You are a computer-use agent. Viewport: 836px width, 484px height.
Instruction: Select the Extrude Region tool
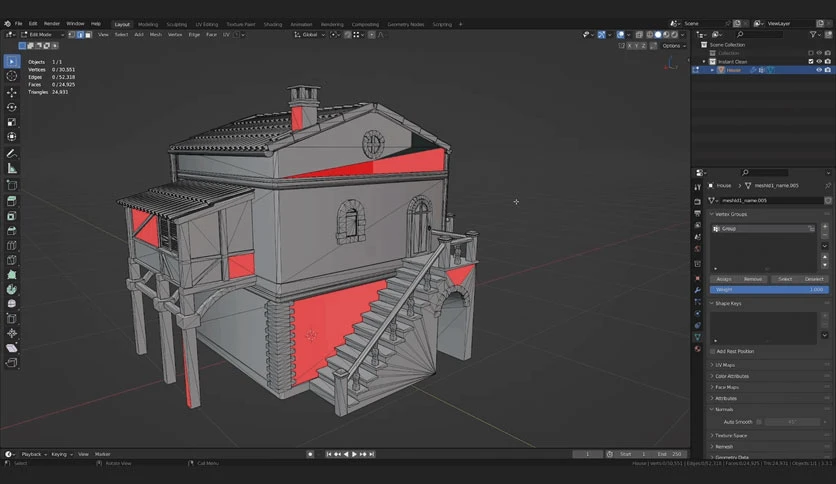point(11,201)
